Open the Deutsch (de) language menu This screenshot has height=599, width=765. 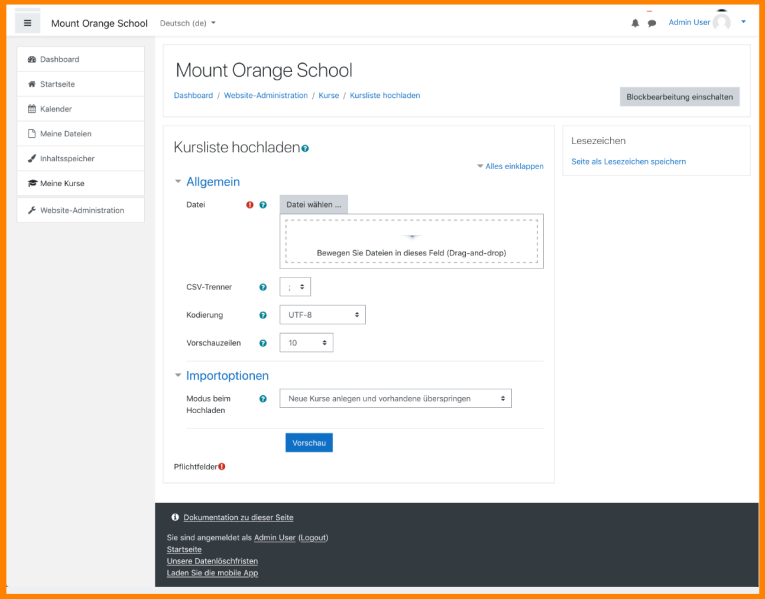pos(187,23)
